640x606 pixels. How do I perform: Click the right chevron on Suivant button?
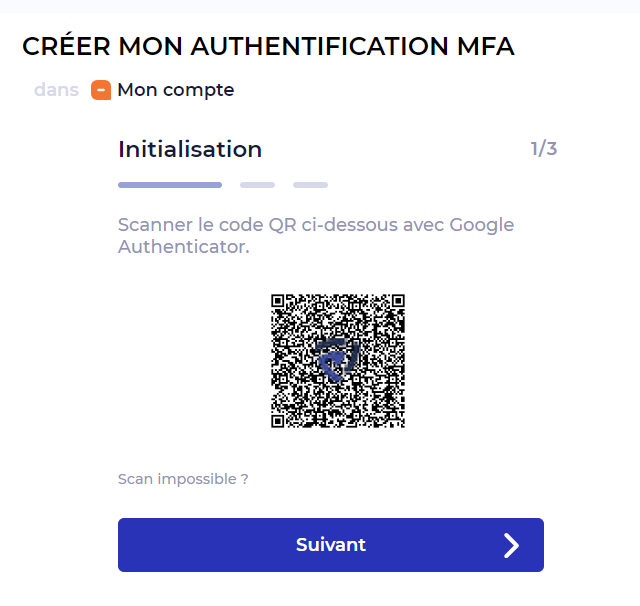coord(511,545)
